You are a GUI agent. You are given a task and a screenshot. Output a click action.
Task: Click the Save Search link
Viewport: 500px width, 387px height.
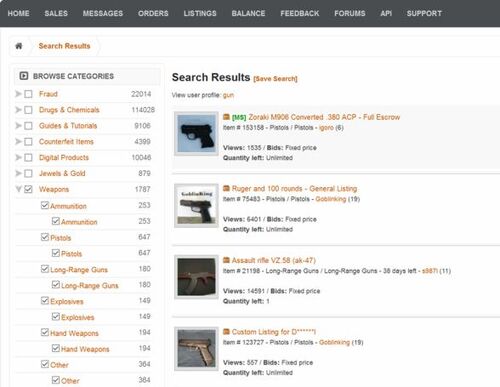click(275, 79)
